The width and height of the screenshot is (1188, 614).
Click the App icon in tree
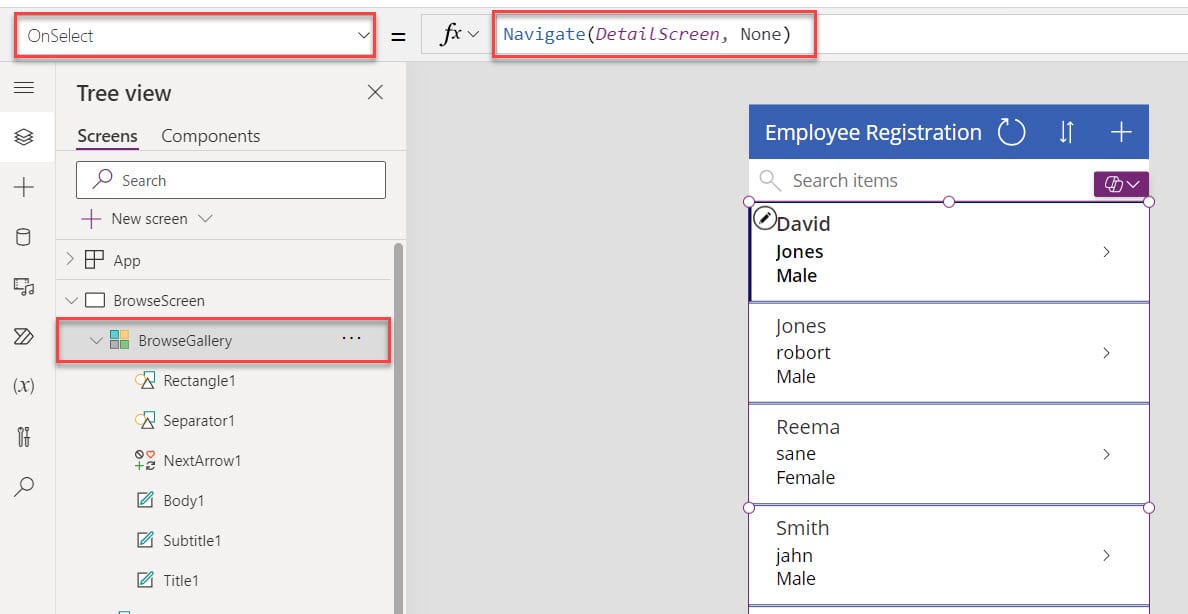[94, 260]
